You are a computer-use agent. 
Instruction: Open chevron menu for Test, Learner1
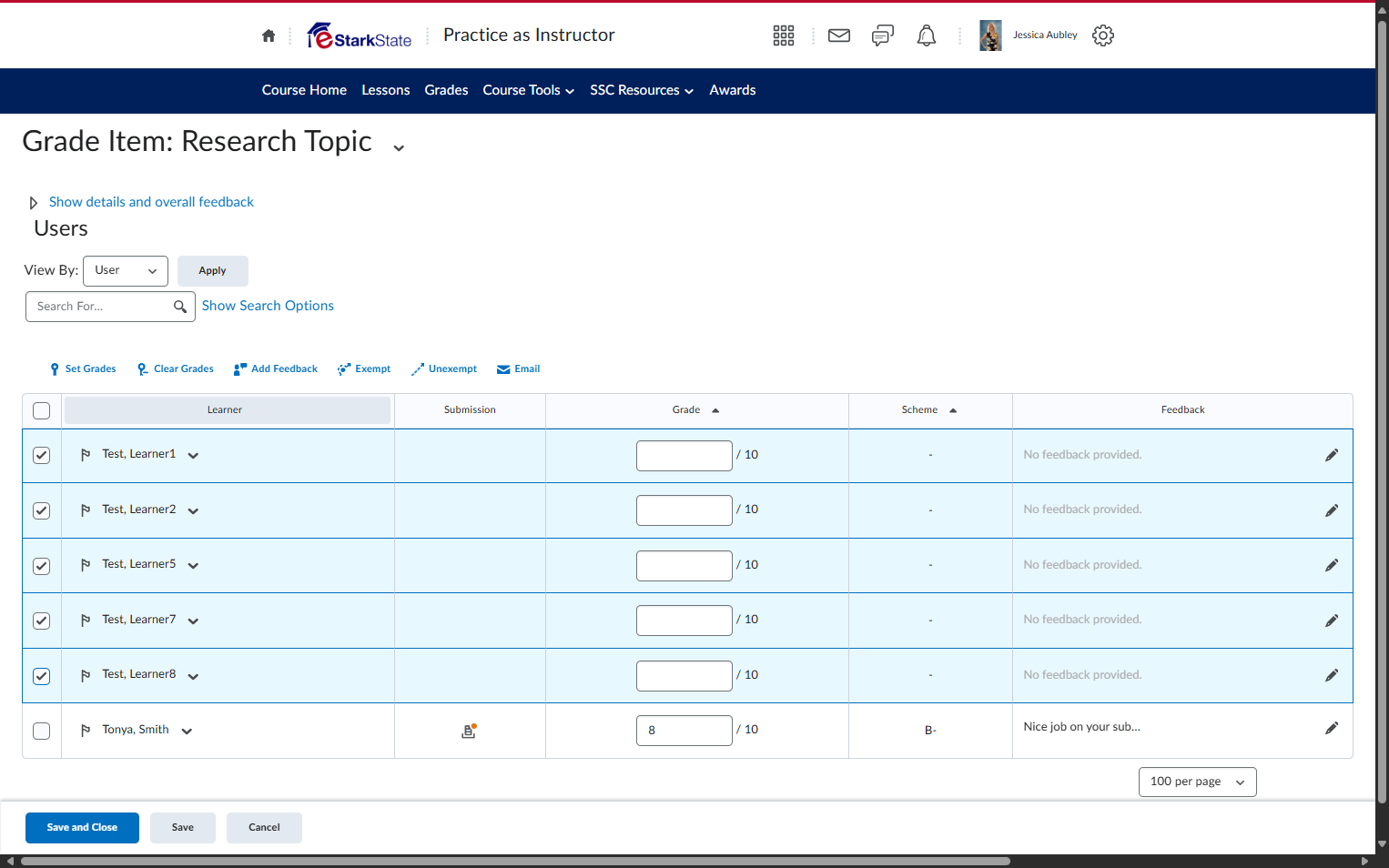pyautogui.click(x=193, y=456)
